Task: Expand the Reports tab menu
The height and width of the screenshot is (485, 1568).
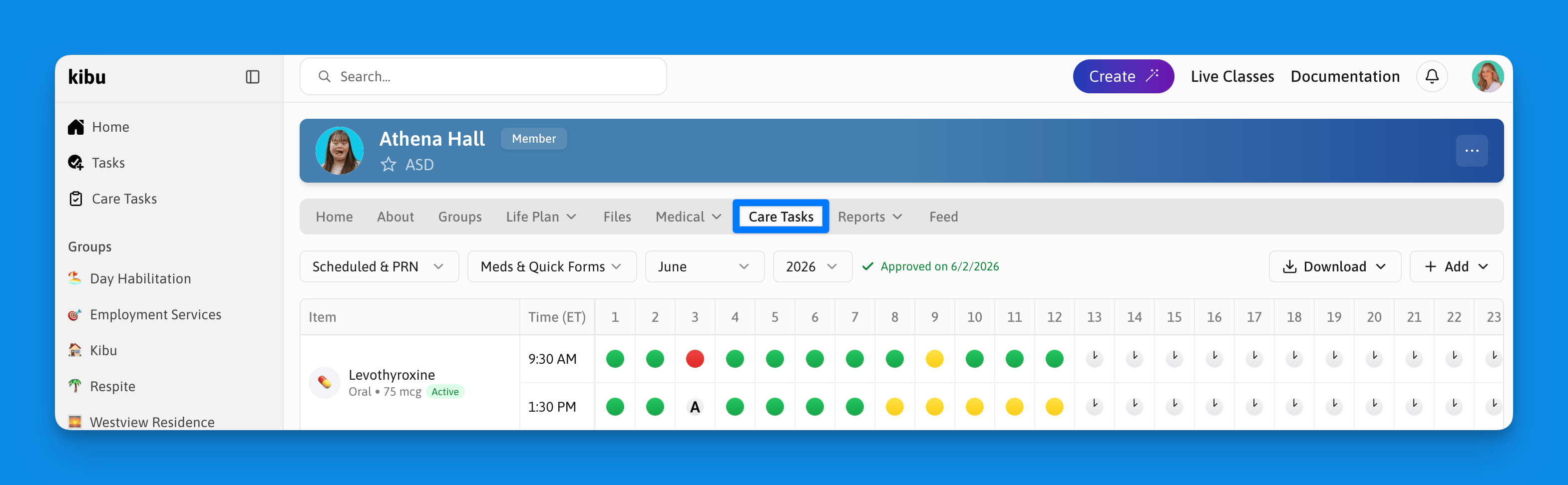Action: [870, 217]
